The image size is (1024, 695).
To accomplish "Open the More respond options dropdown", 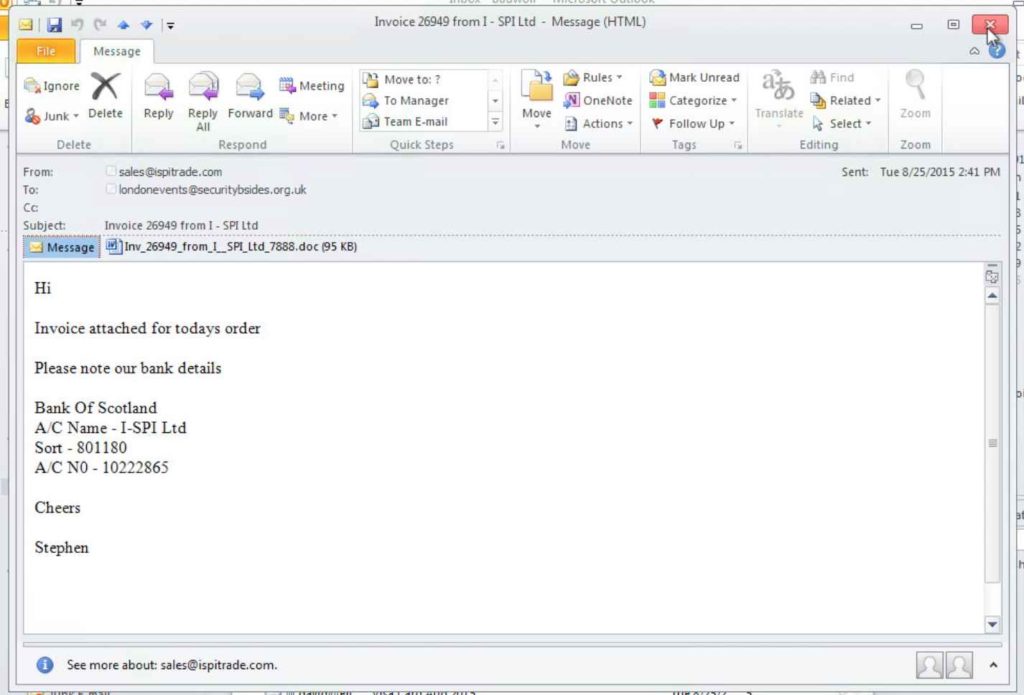I will (x=311, y=116).
